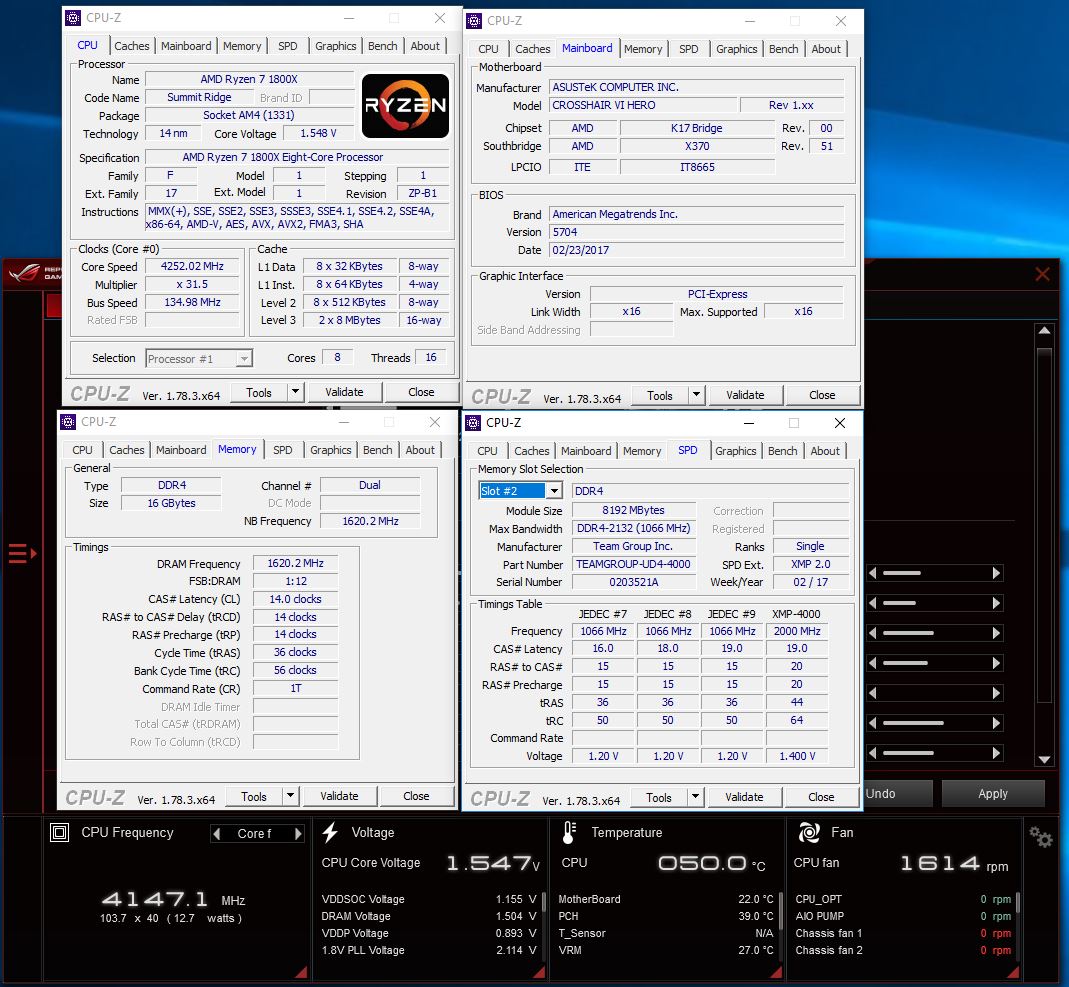This screenshot has height=987, width=1069.
Task: Open the Graphics tab in the Mainboard window
Action: [x=736, y=49]
